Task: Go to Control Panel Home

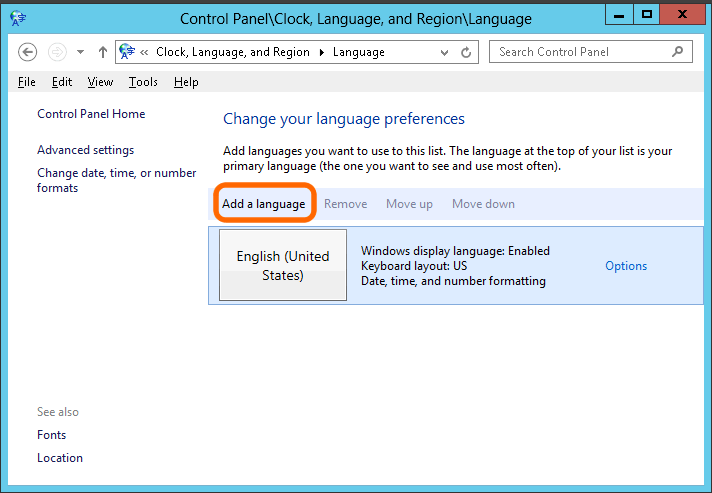Action: click(x=91, y=114)
